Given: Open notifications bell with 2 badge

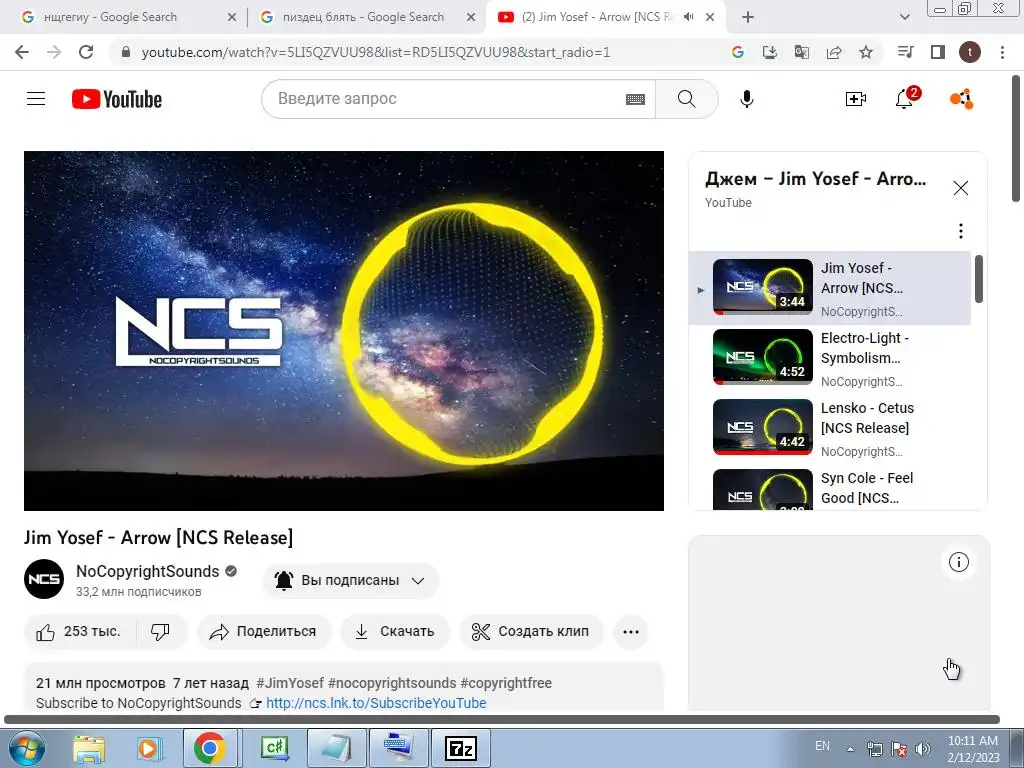Looking at the screenshot, I should point(905,98).
